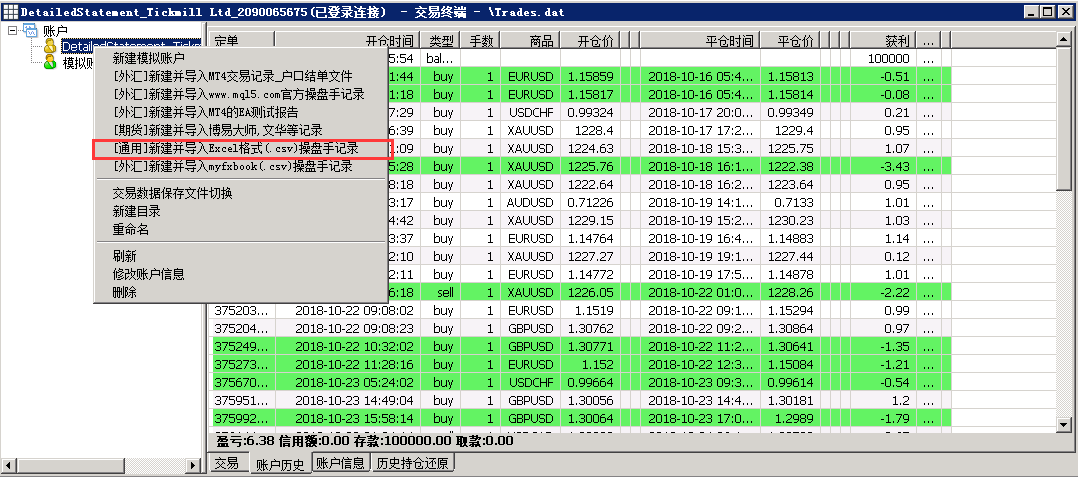Switch to the 交易 tab
Viewport: 1078px width, 477px height.
pos(226,464)
